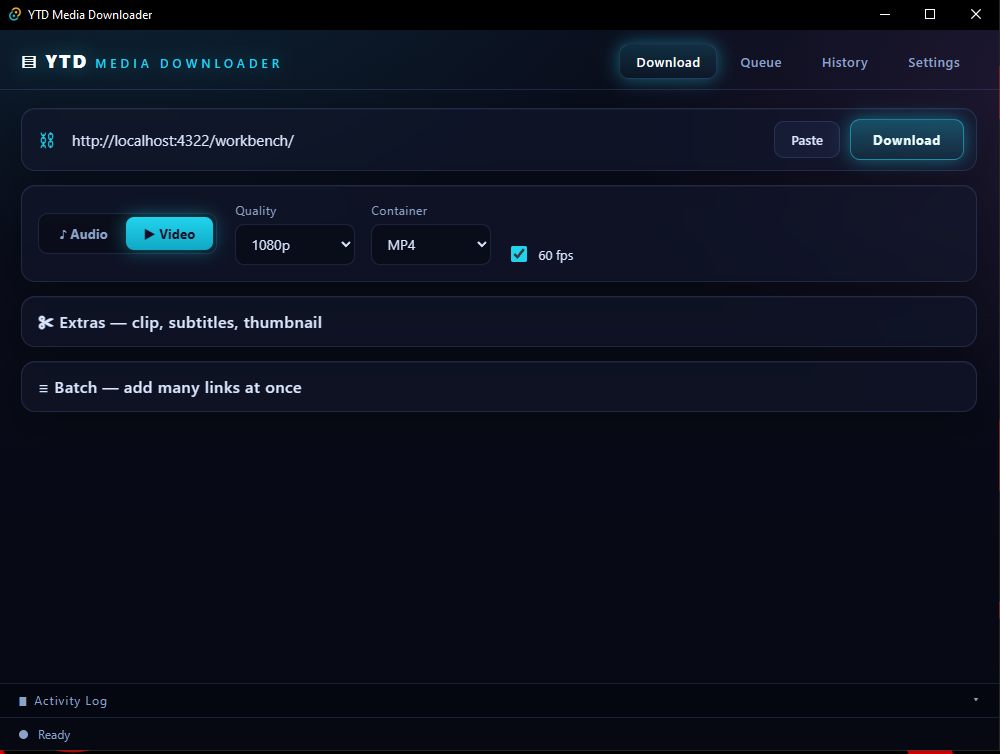This screenshot has height=754, width=1000.
Task: Click the Download button next to Paste
Action: click(x=906, y=140)
